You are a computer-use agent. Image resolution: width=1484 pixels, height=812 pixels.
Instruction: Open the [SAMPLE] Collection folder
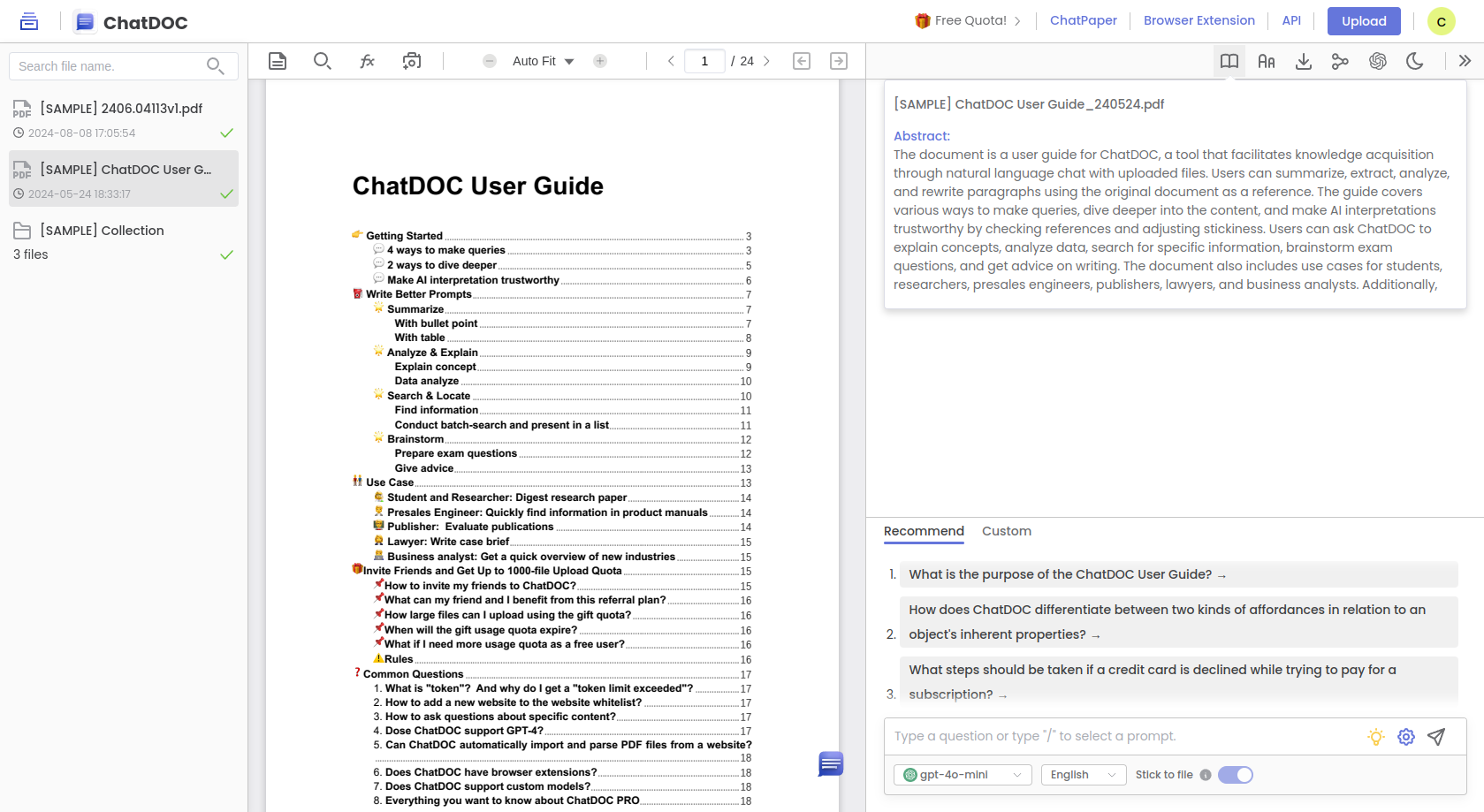click(x=124, y=241)
